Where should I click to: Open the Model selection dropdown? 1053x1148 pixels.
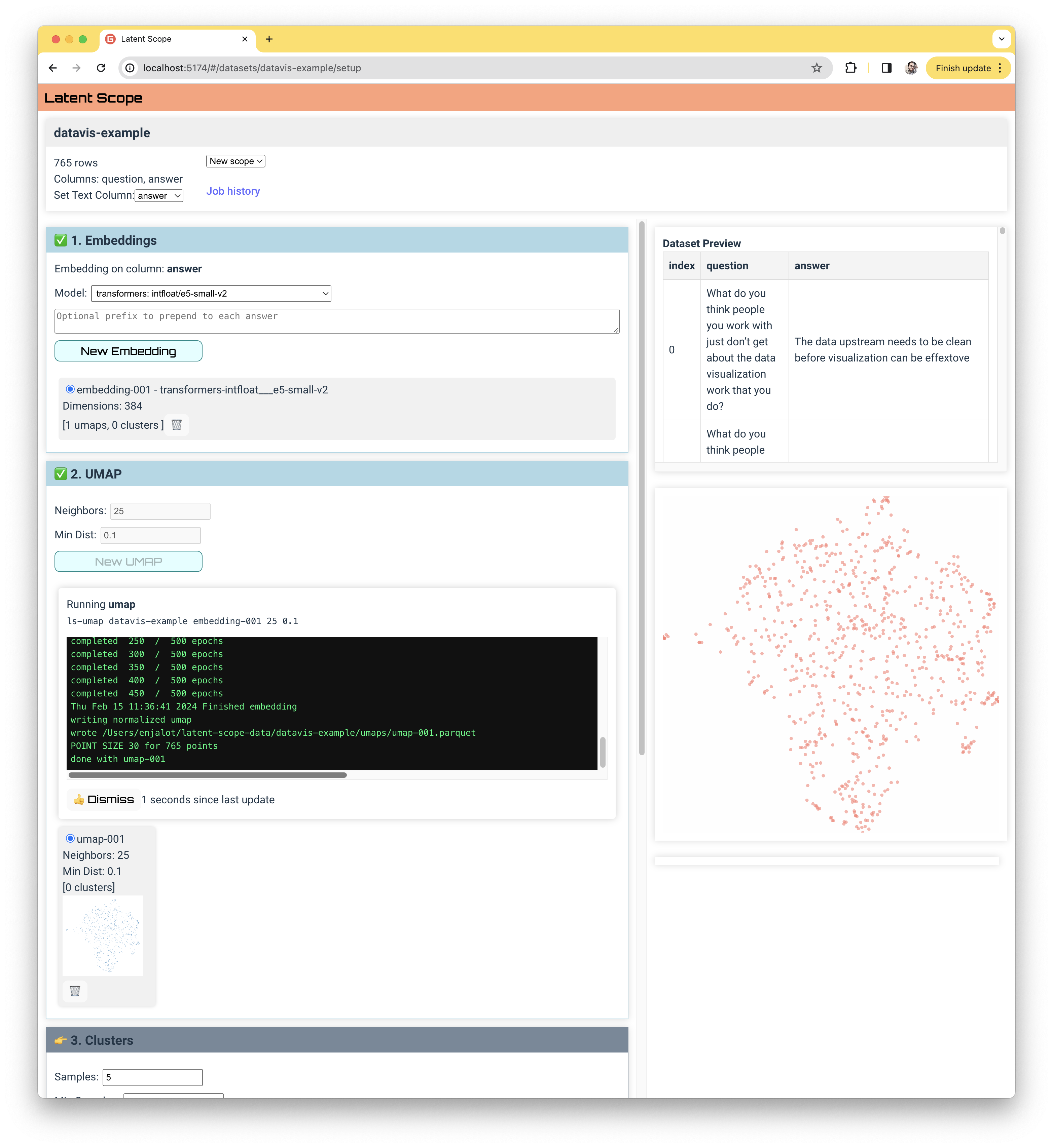[210, 293]
